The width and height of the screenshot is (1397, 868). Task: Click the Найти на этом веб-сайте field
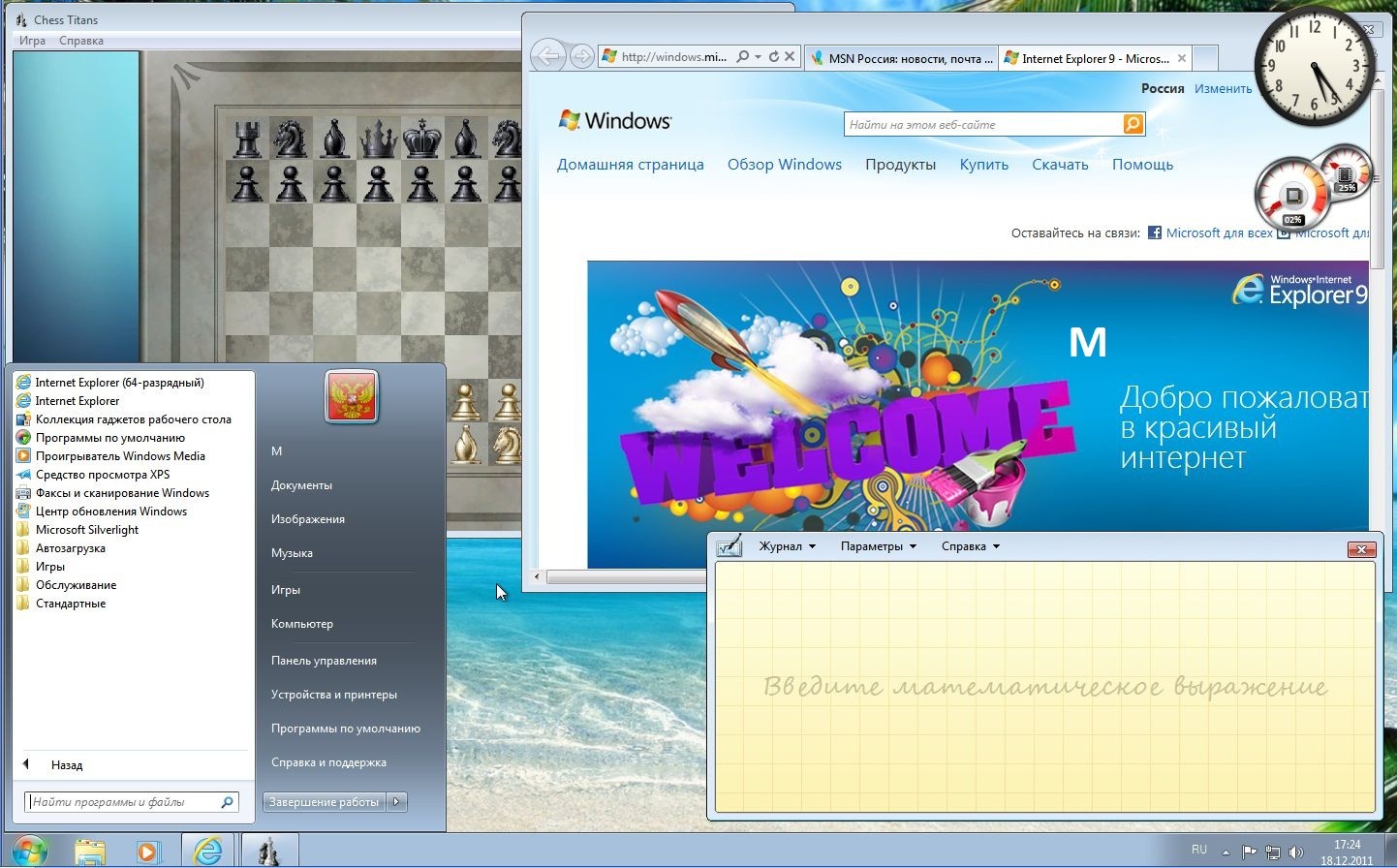click(x=983, y=125)
